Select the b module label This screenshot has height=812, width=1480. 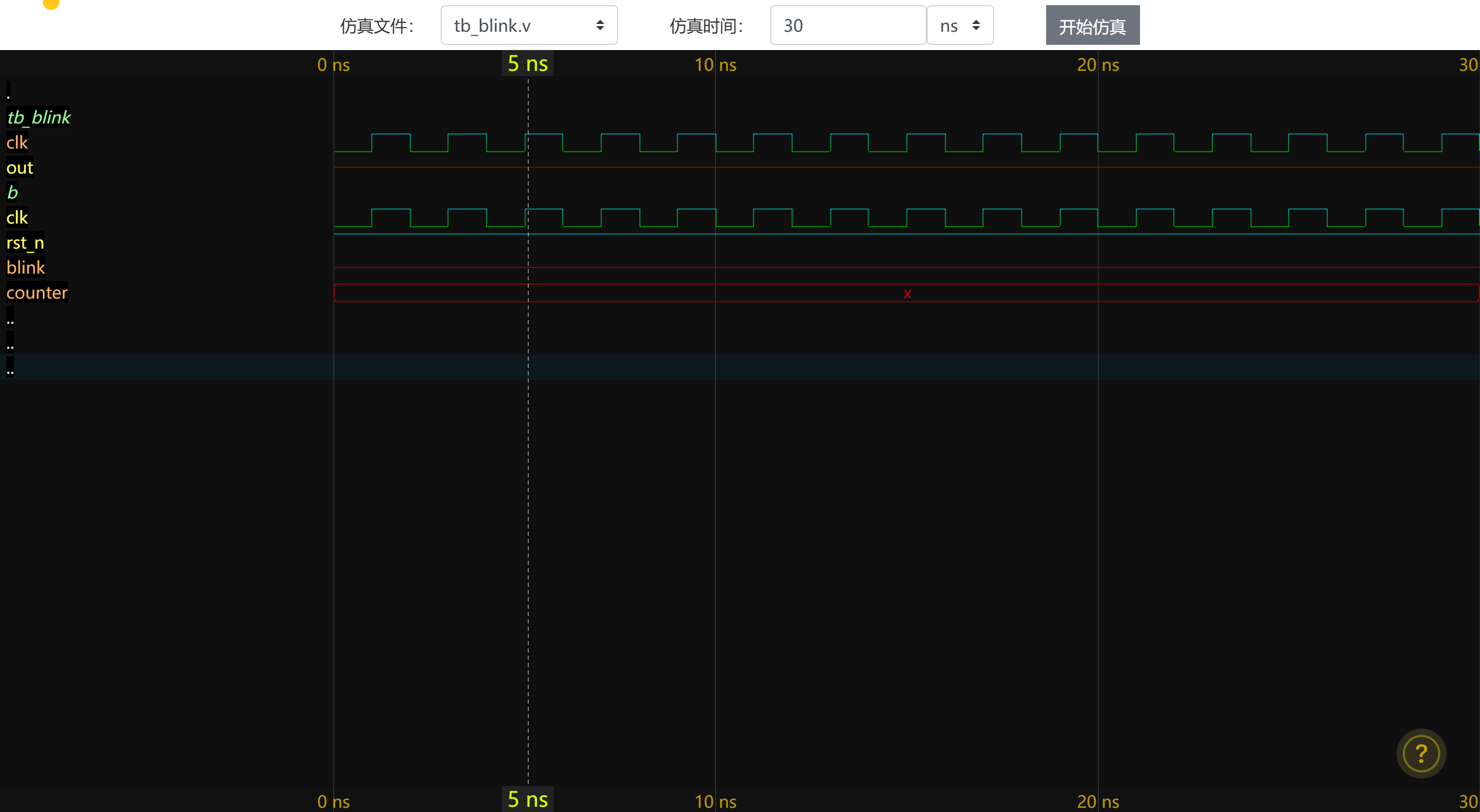click(x=12, y=192)
